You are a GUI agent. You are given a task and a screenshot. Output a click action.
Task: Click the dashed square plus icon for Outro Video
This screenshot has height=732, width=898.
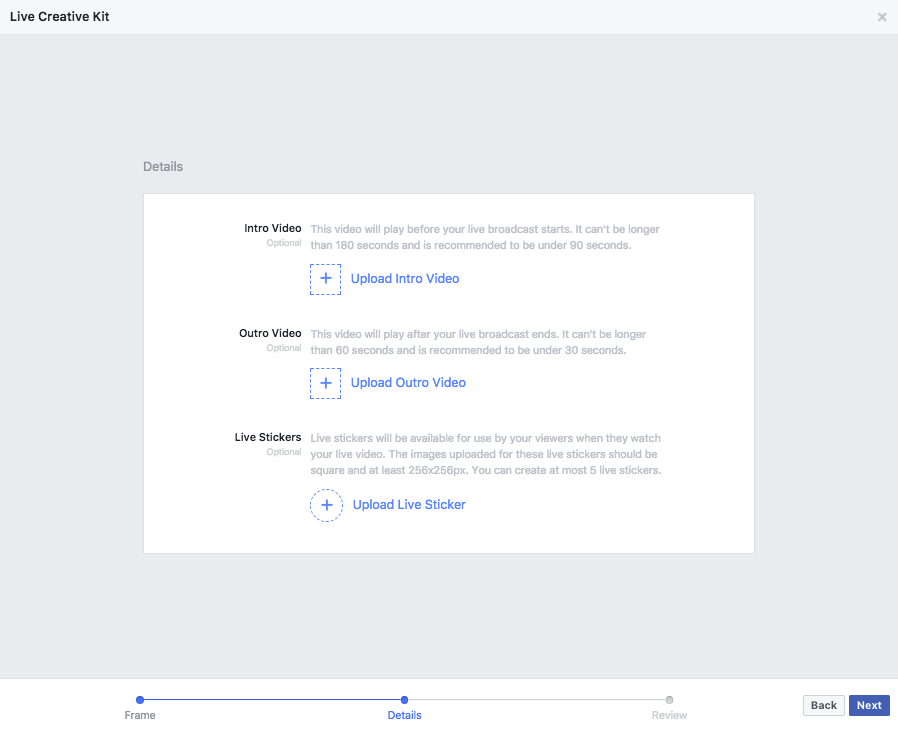click(325, 383)
